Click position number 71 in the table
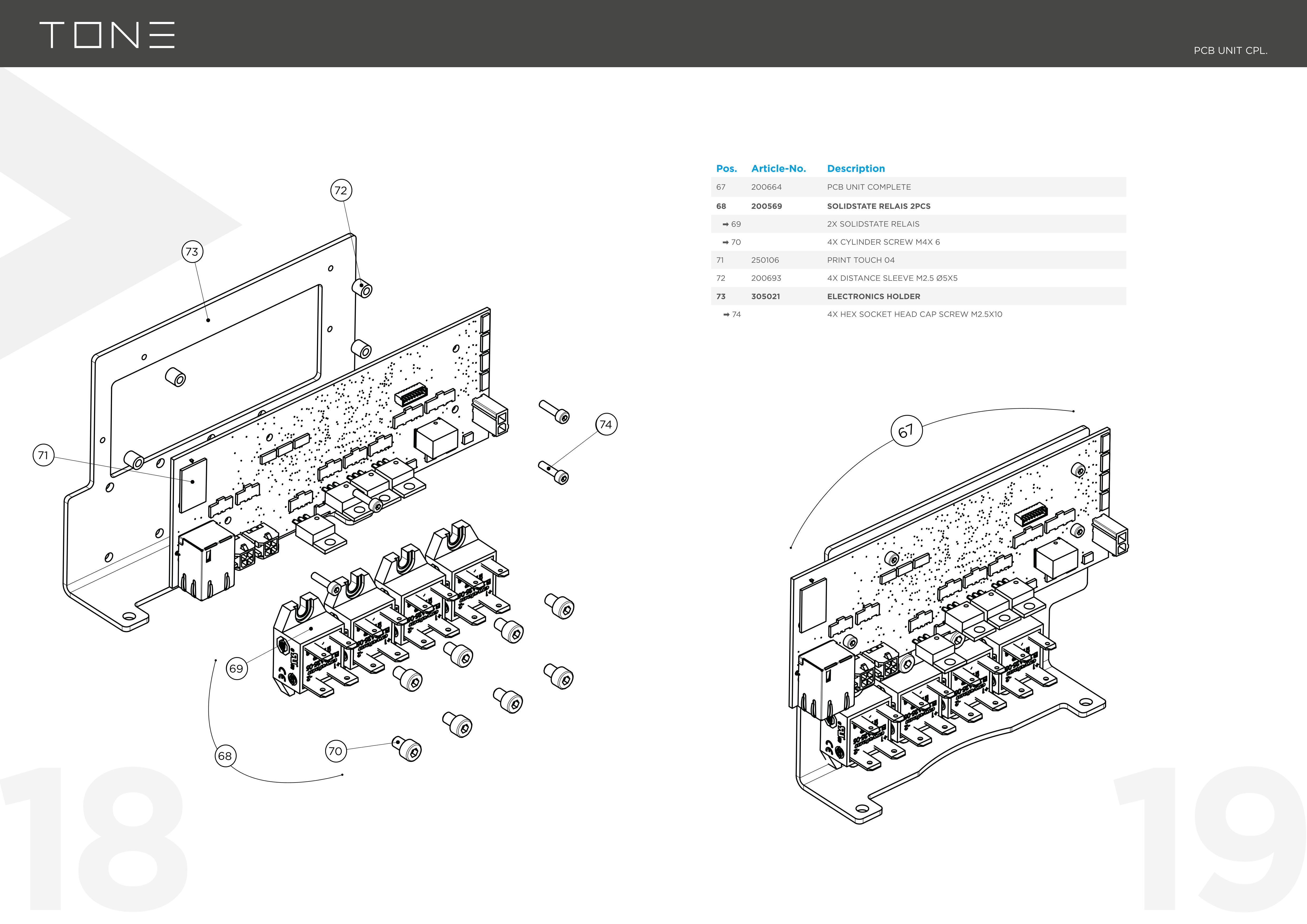This screenshot has height=924, width=1307. click(x=720, y=260)
